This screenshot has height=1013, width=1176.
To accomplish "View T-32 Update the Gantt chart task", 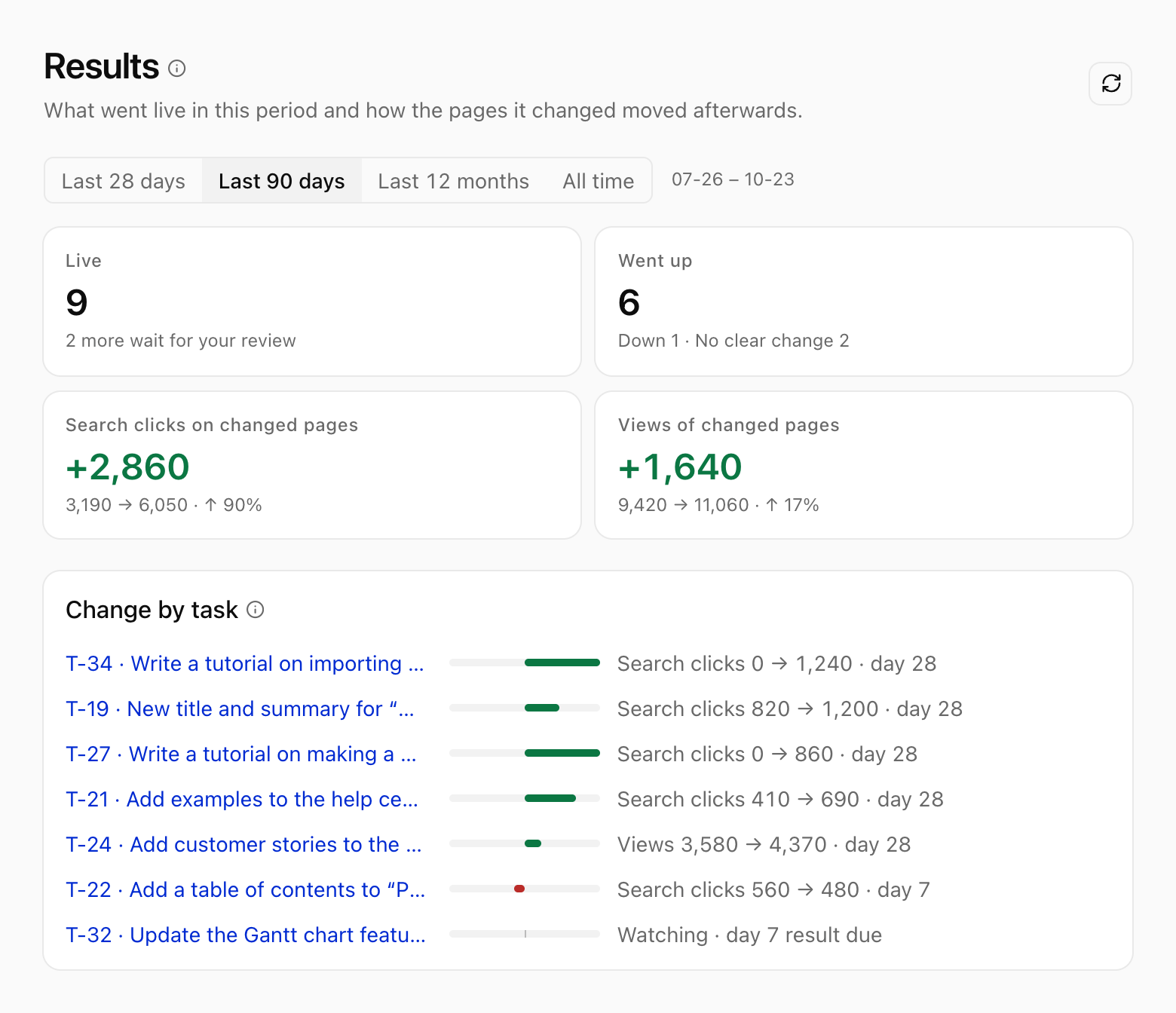I will point(246,935).
